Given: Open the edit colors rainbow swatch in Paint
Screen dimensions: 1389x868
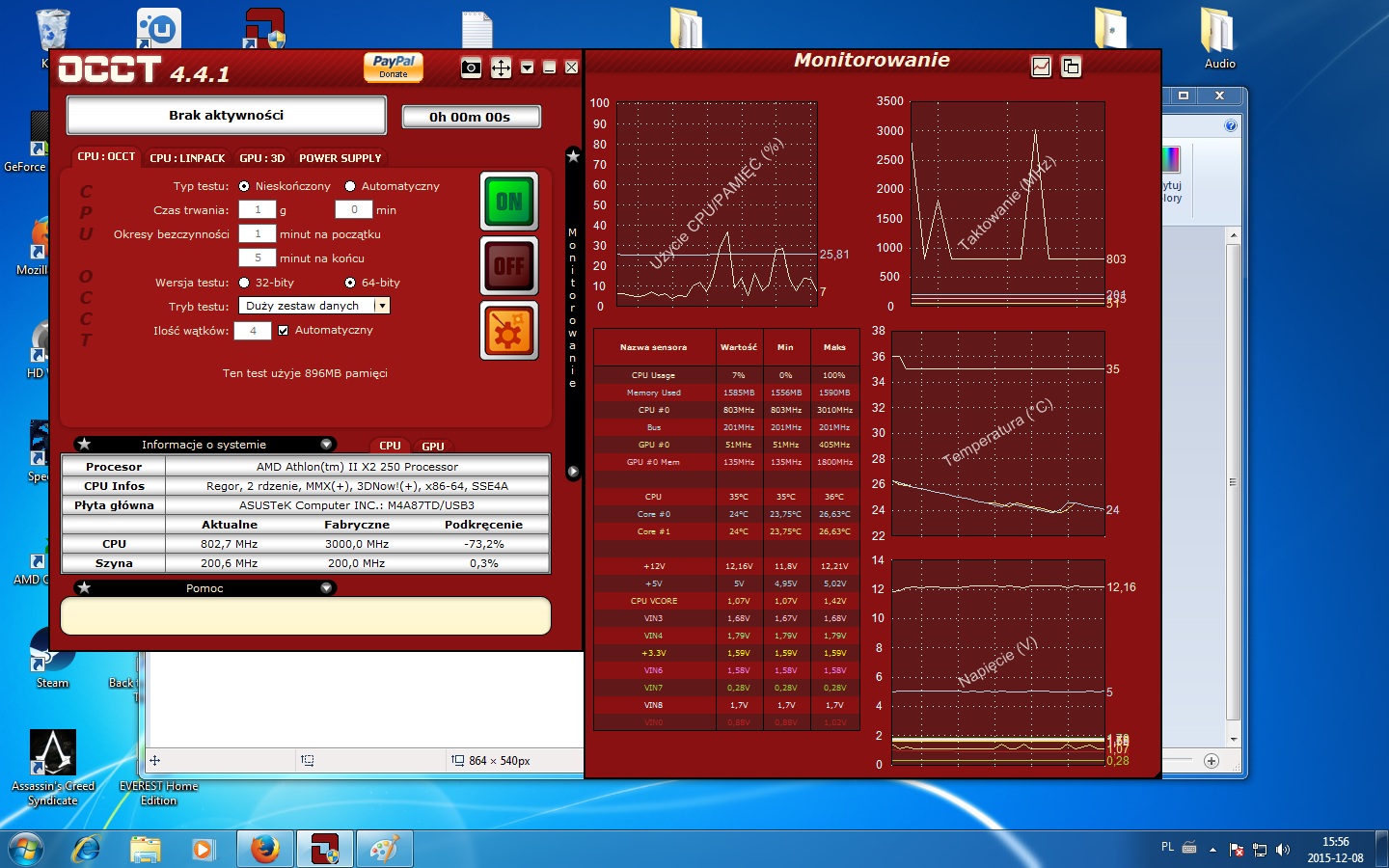Looking at the screenshot, I should (x=1171, y=160).
